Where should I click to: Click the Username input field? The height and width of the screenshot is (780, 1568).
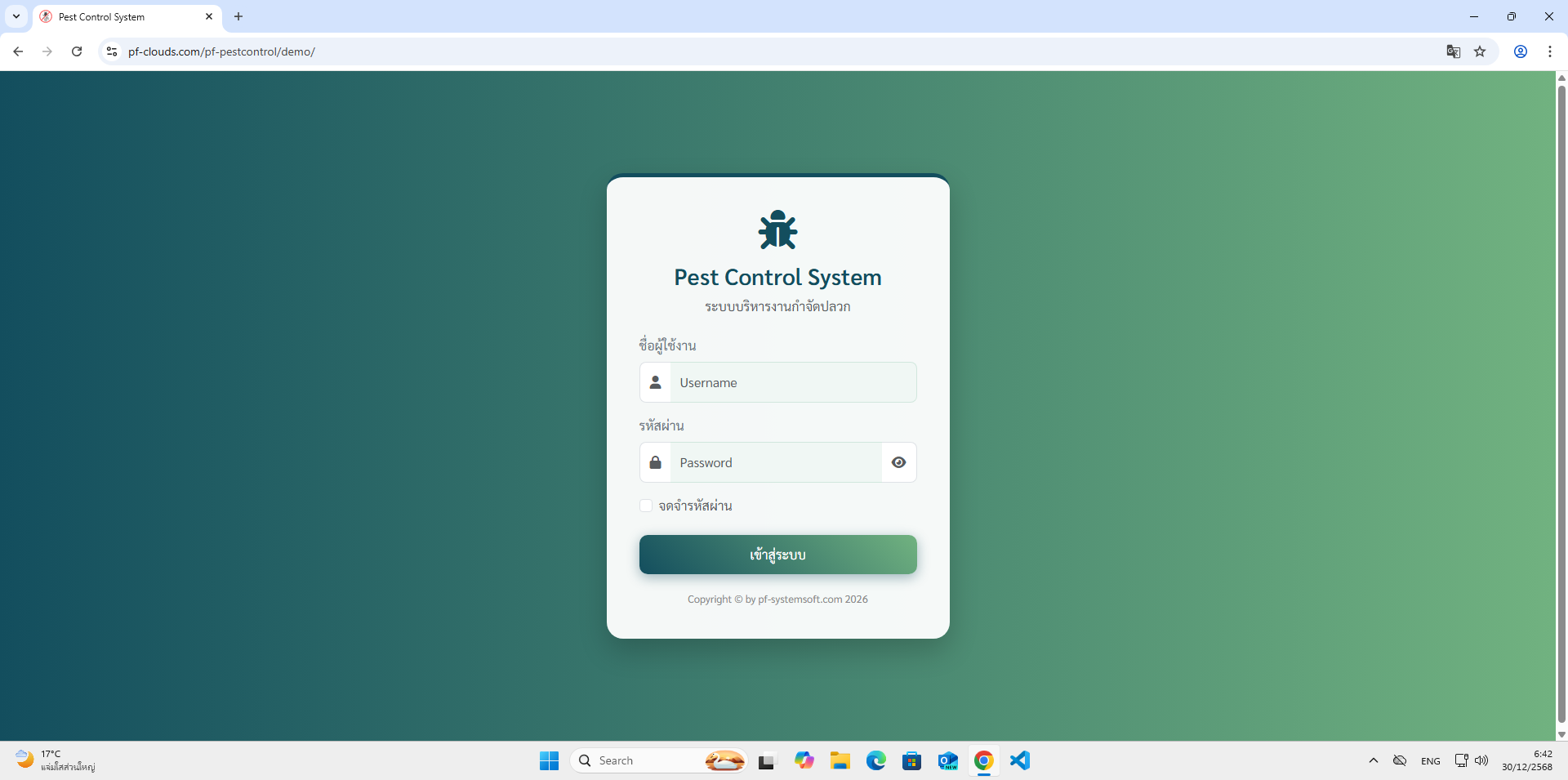792,382
